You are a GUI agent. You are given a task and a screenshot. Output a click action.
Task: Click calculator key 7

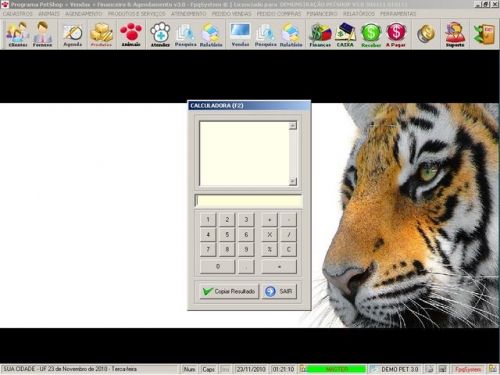tap(208, 249)
